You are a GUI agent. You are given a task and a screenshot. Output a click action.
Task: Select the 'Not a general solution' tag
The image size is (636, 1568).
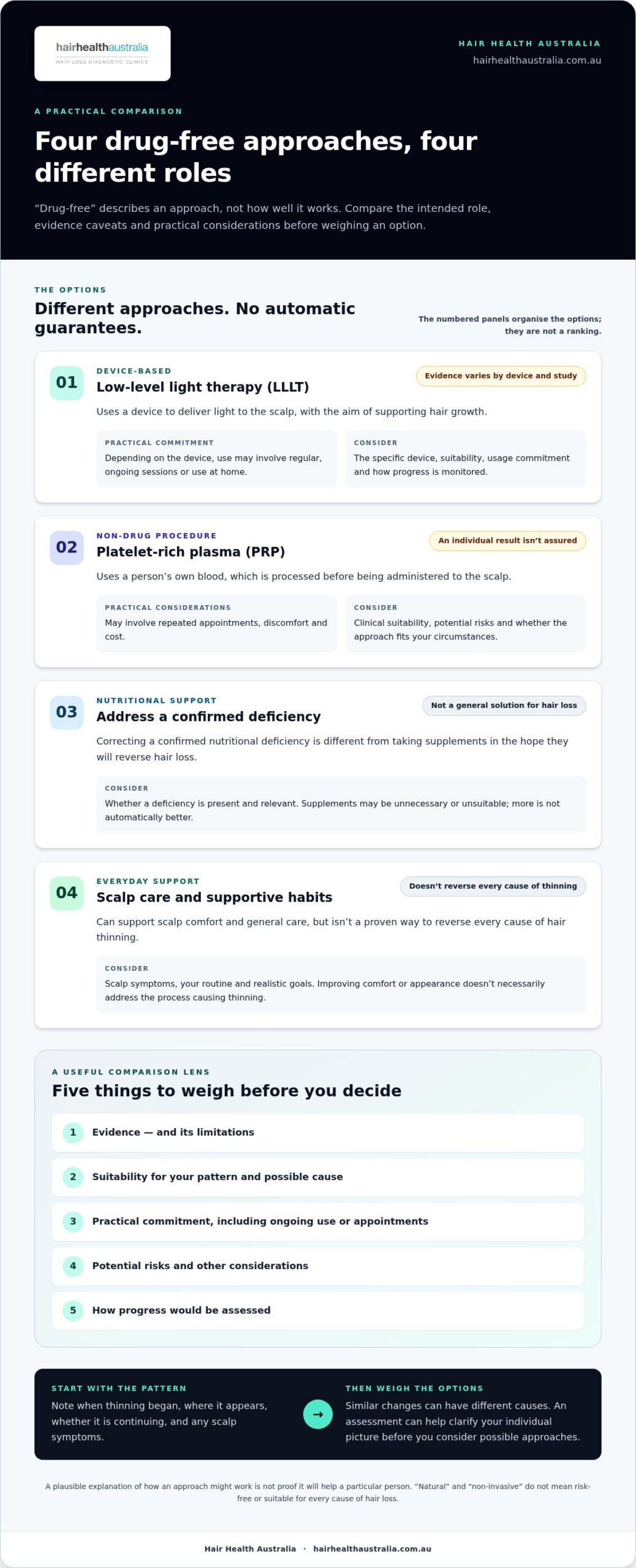pyautogui.click(x=504, y=706)
